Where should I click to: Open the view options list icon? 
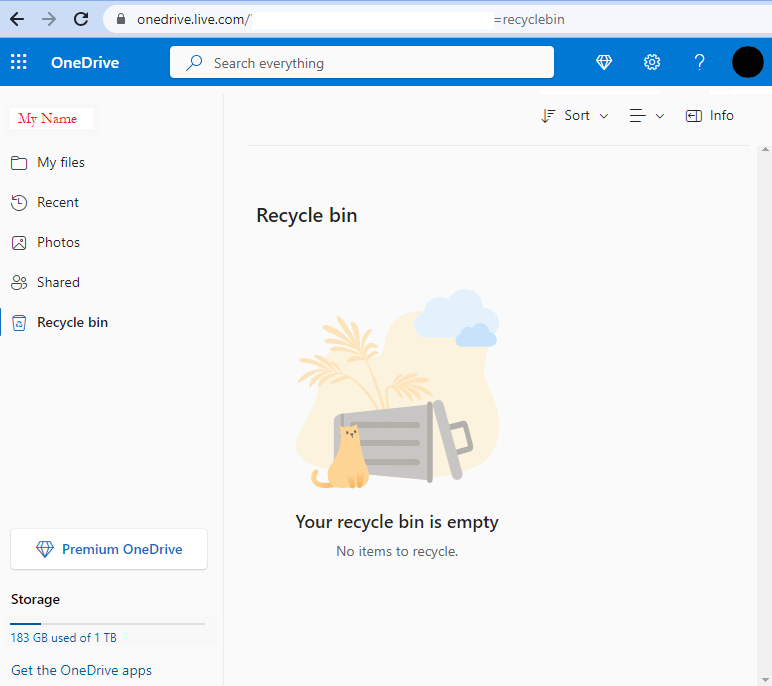[x=638, y=116]
